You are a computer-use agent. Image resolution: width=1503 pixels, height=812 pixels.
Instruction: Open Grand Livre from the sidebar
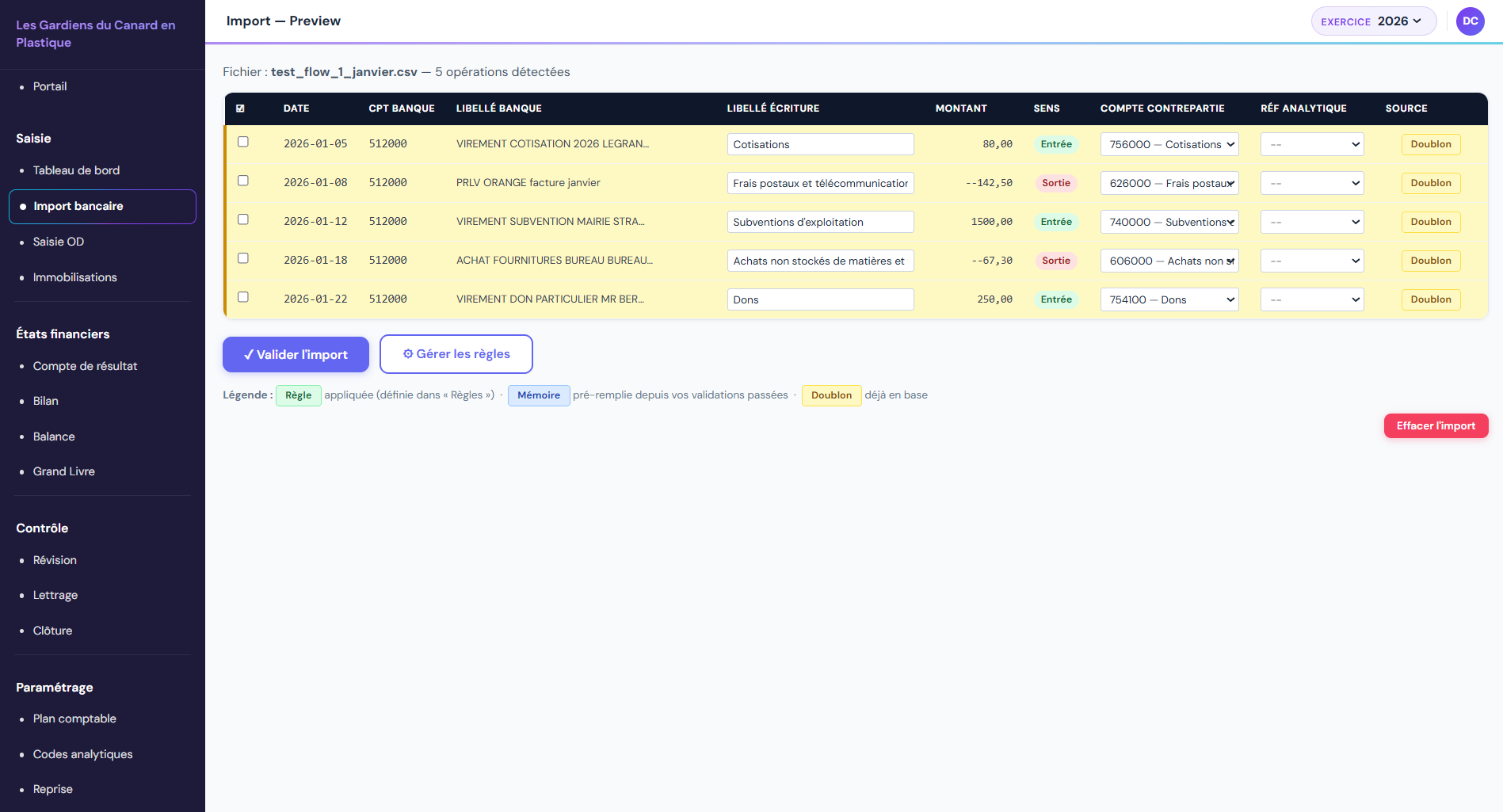tap(63, 471)
